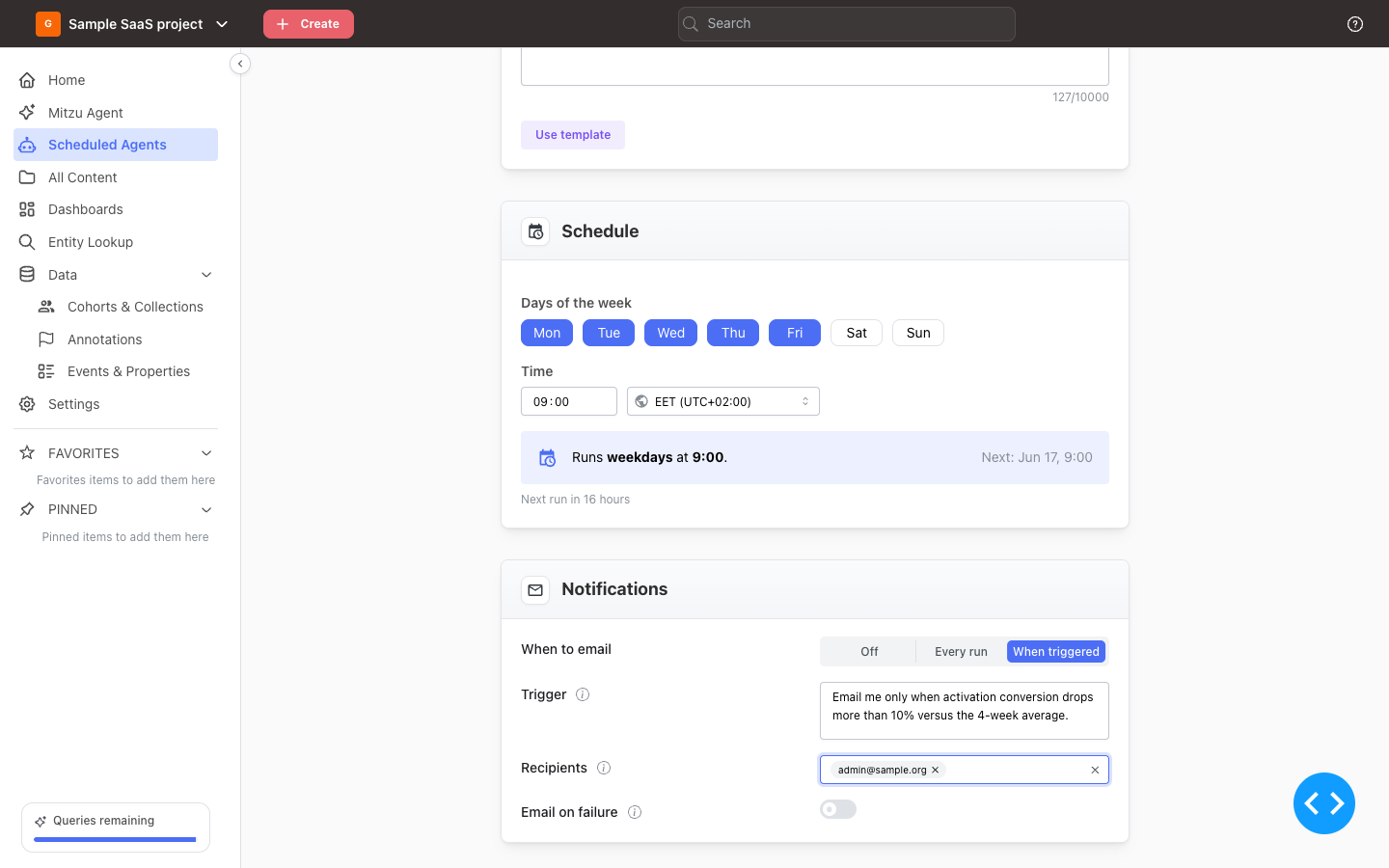Viewport: 1389px width, 868px height.
Task: Click the 09:00 time input field
Action: (569, 401)
